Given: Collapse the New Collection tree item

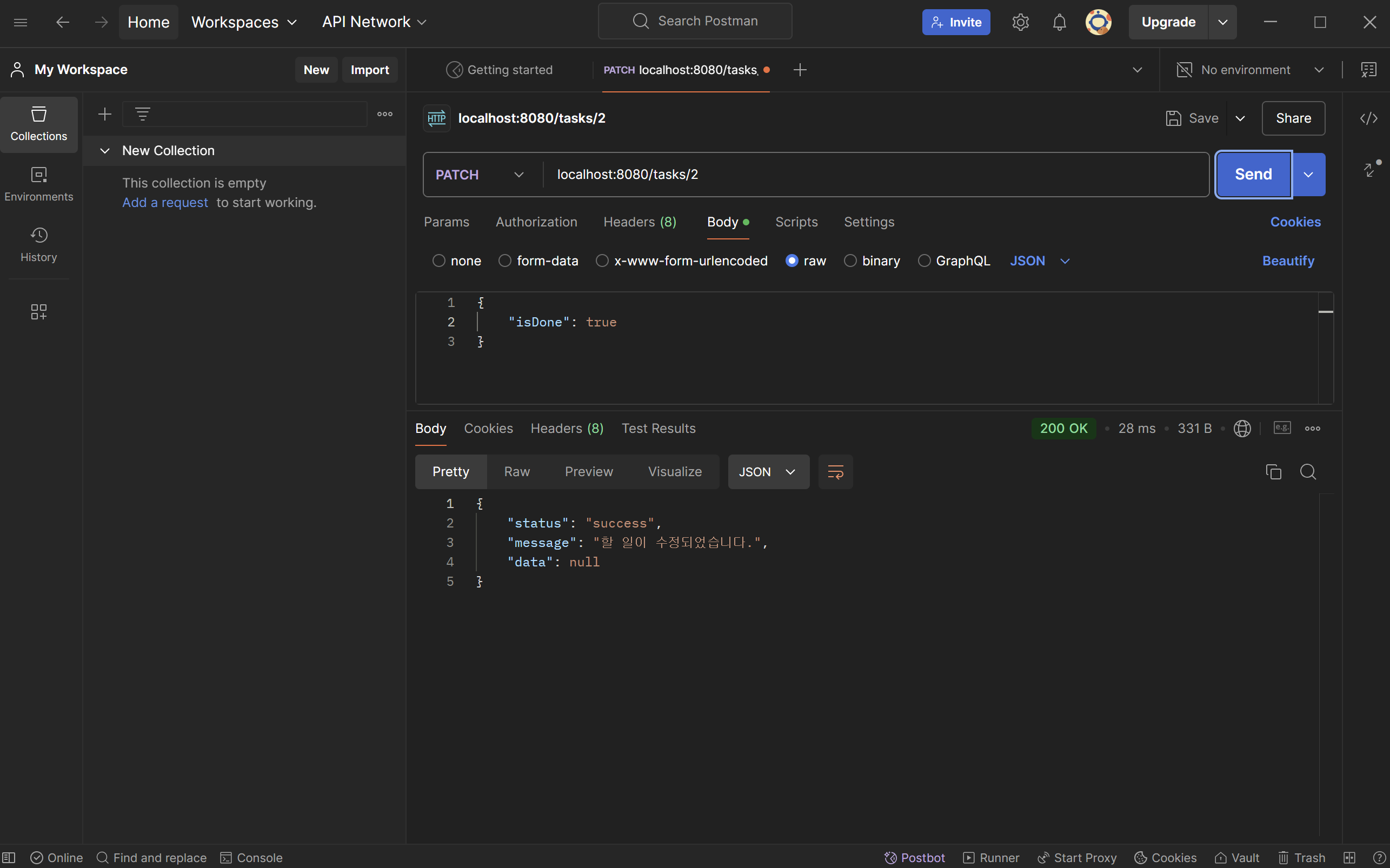Looking at the screenshot, I should (x=104, y=151).
